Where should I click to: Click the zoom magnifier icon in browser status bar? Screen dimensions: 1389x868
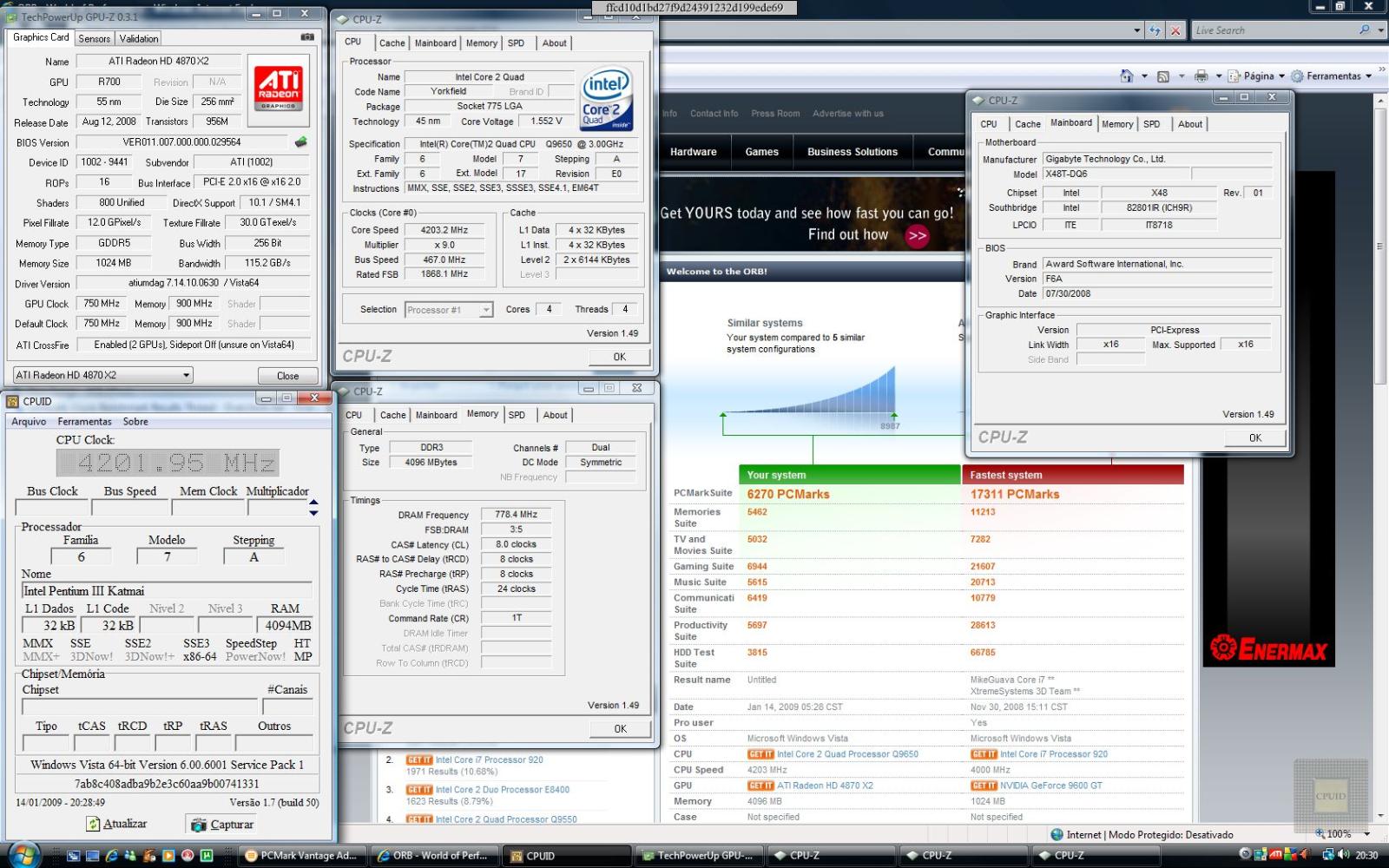pyautogui.click(x=1320, y=834)
